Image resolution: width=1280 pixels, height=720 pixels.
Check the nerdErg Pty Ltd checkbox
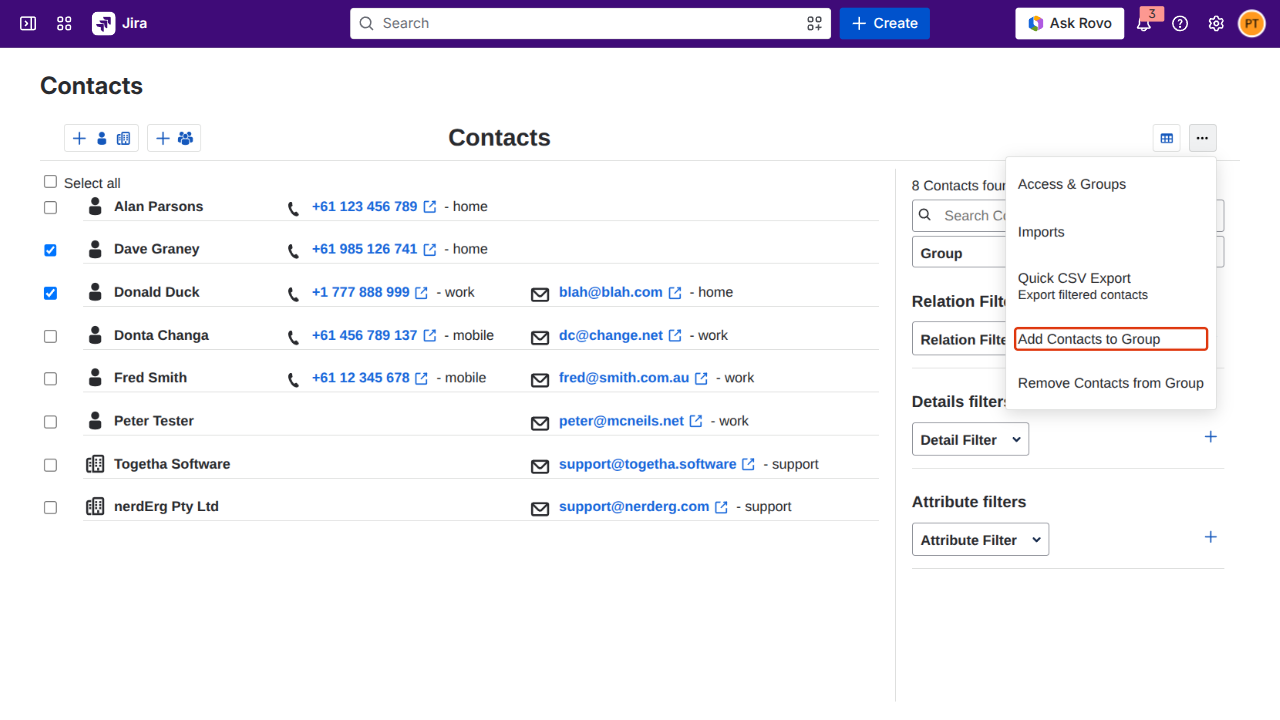coord(50,507)
